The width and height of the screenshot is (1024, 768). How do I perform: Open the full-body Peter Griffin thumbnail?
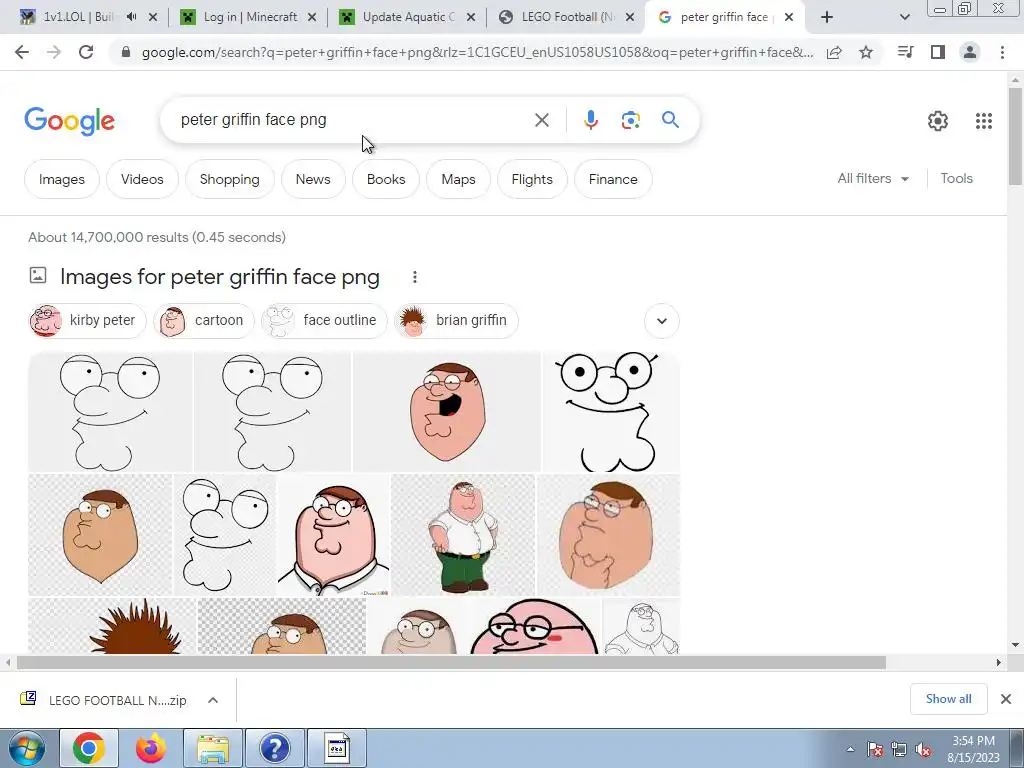(x=463, y=535)
